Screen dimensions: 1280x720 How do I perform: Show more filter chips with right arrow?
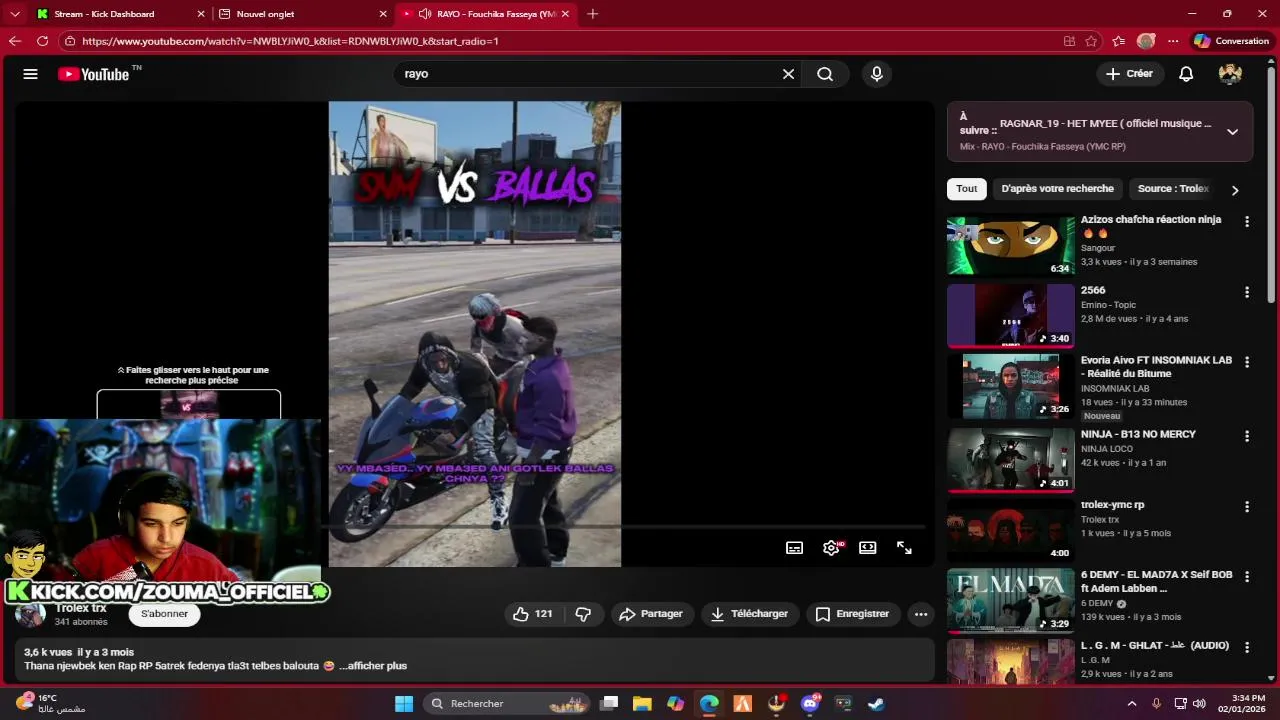pyautogui.click(x=1235, y=190)
